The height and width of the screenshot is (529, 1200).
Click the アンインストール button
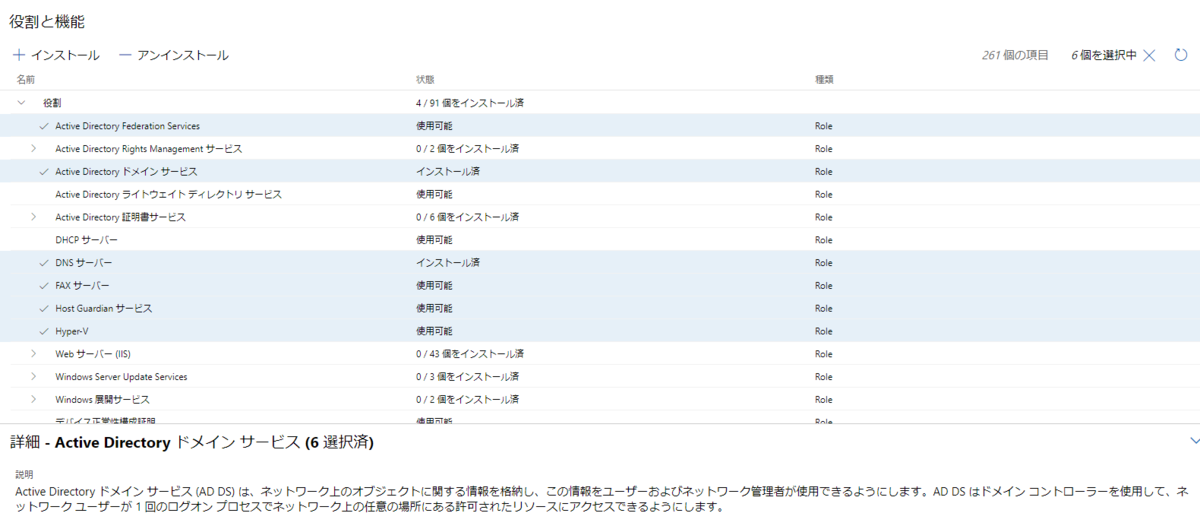click(174, 55)
